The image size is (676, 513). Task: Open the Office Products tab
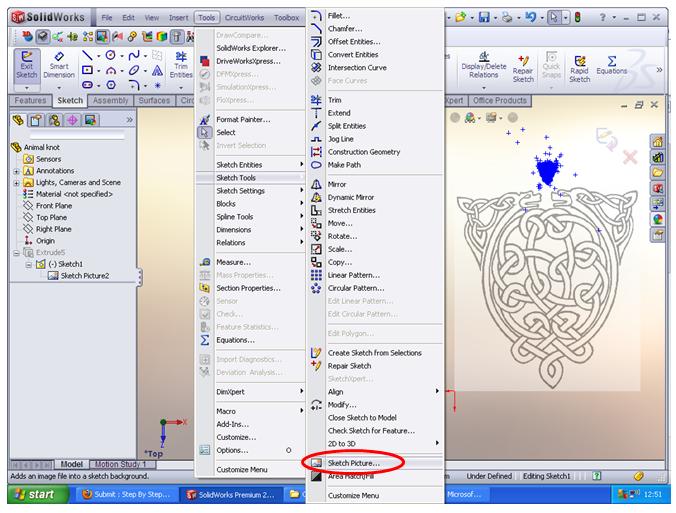(500, 101)
